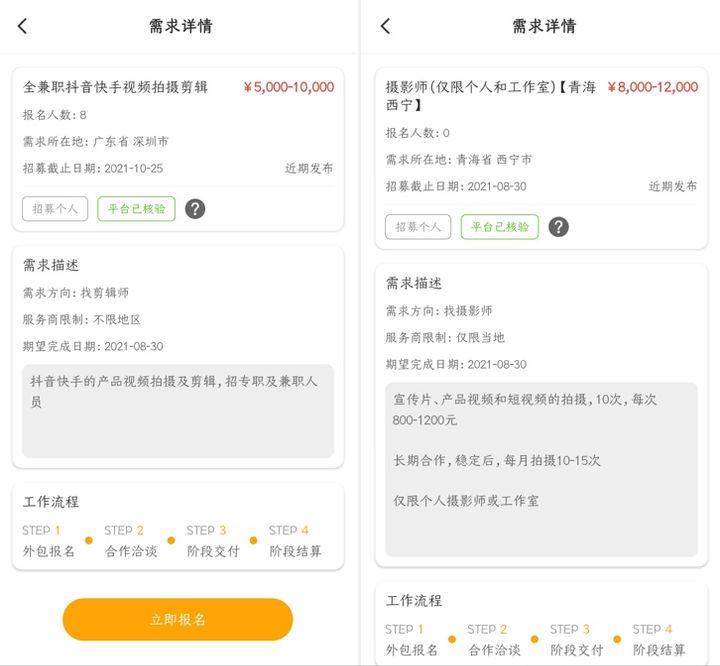Screen dimensions: 720x666
Task: Tap 工作流程 heading in right screen
Action: [x=414, y=600]
